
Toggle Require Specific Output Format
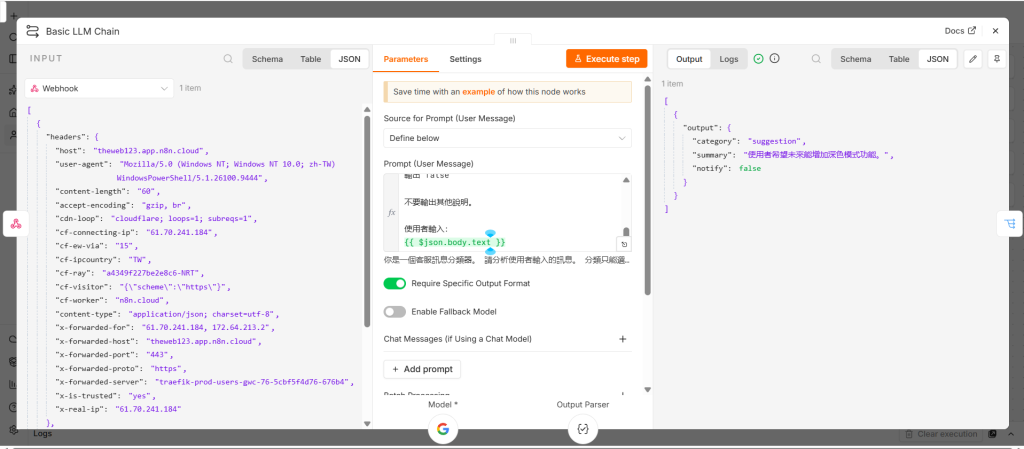[x=394, y=283]
